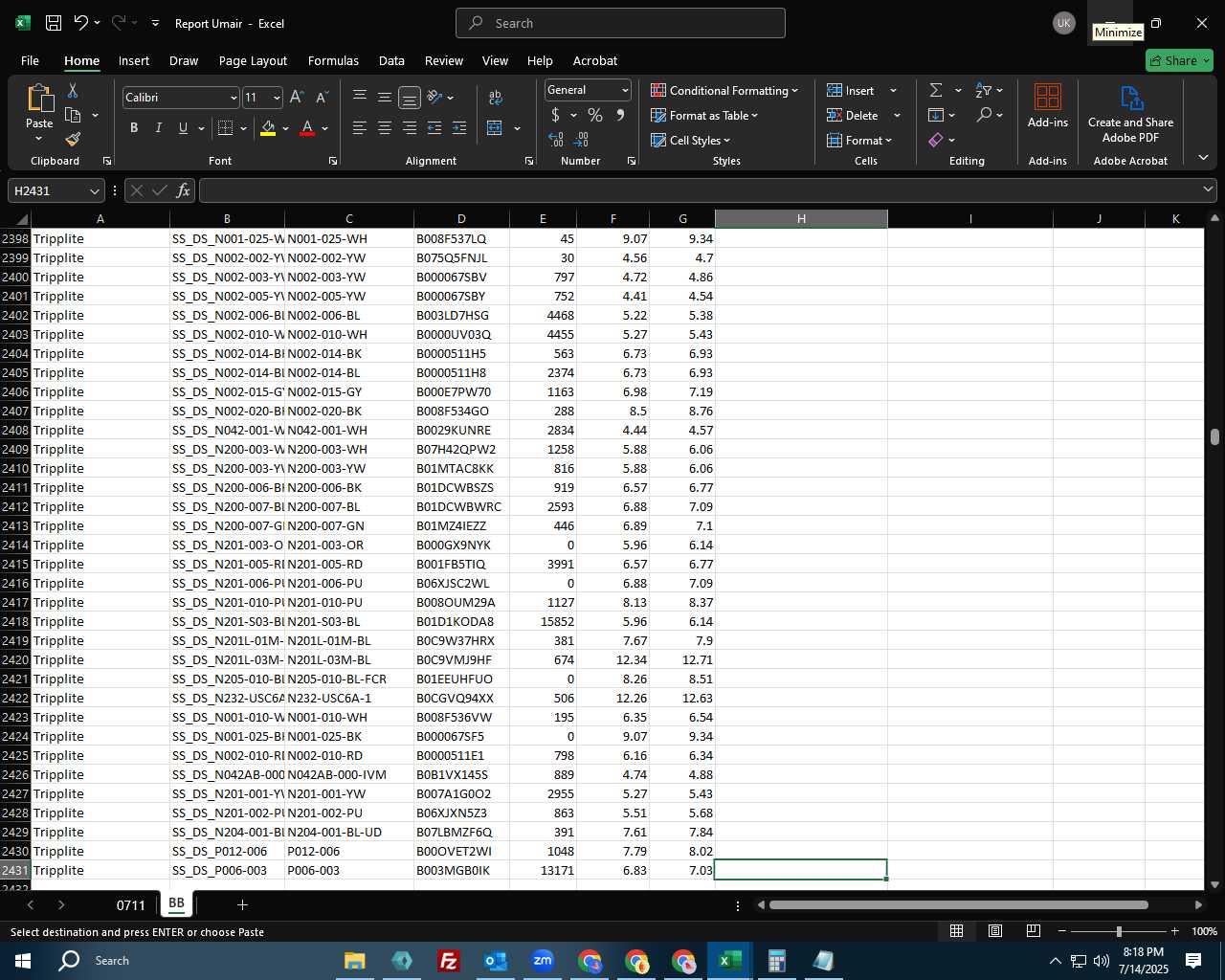Align cell text to the right
This screenshot has width=1225, height=980.
coord(410,127)
